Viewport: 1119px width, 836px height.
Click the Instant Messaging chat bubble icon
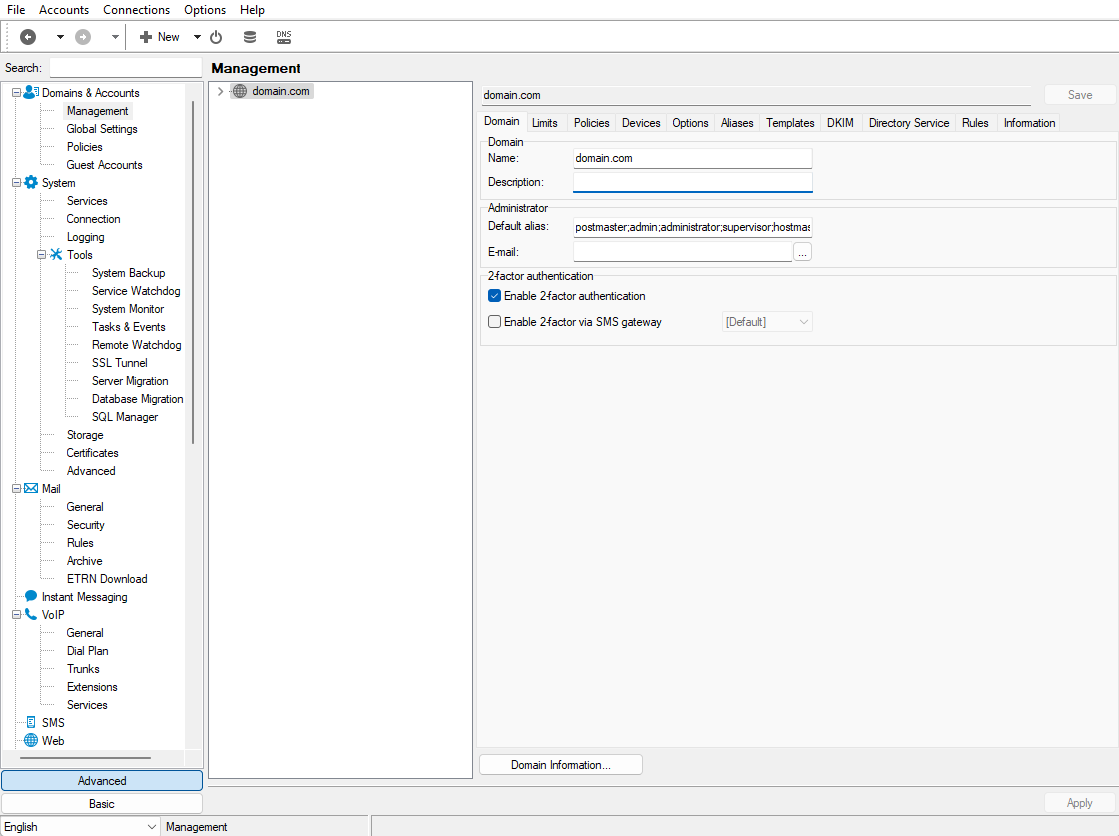point(31,597)
